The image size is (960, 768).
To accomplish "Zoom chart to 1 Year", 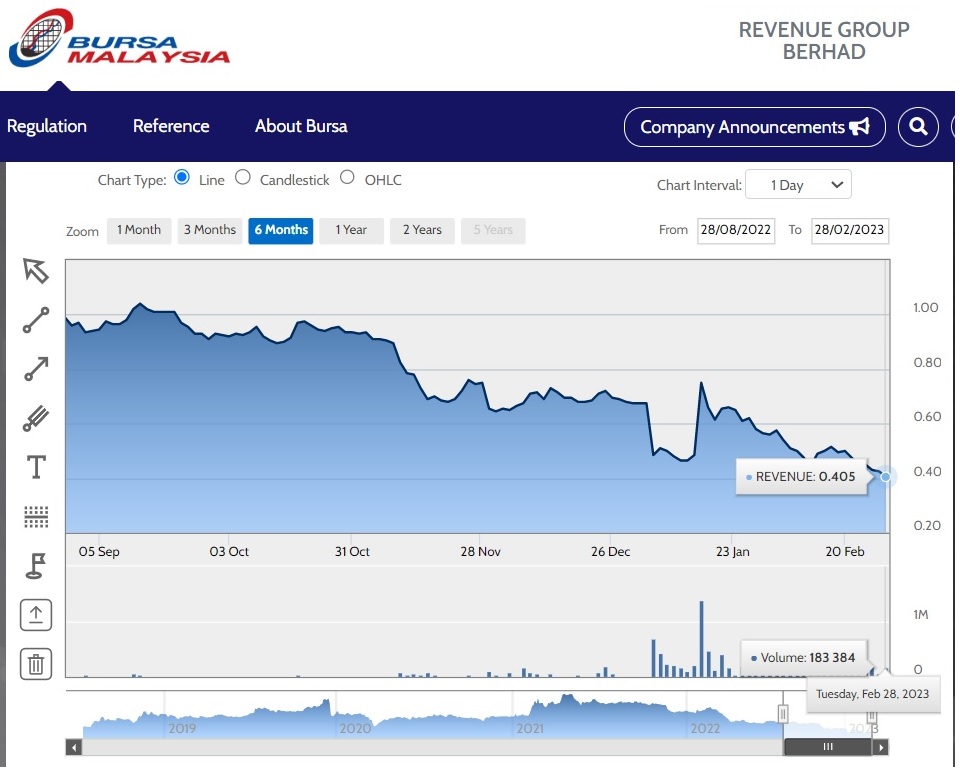I will pyautogui.click(x=351, y=230).
